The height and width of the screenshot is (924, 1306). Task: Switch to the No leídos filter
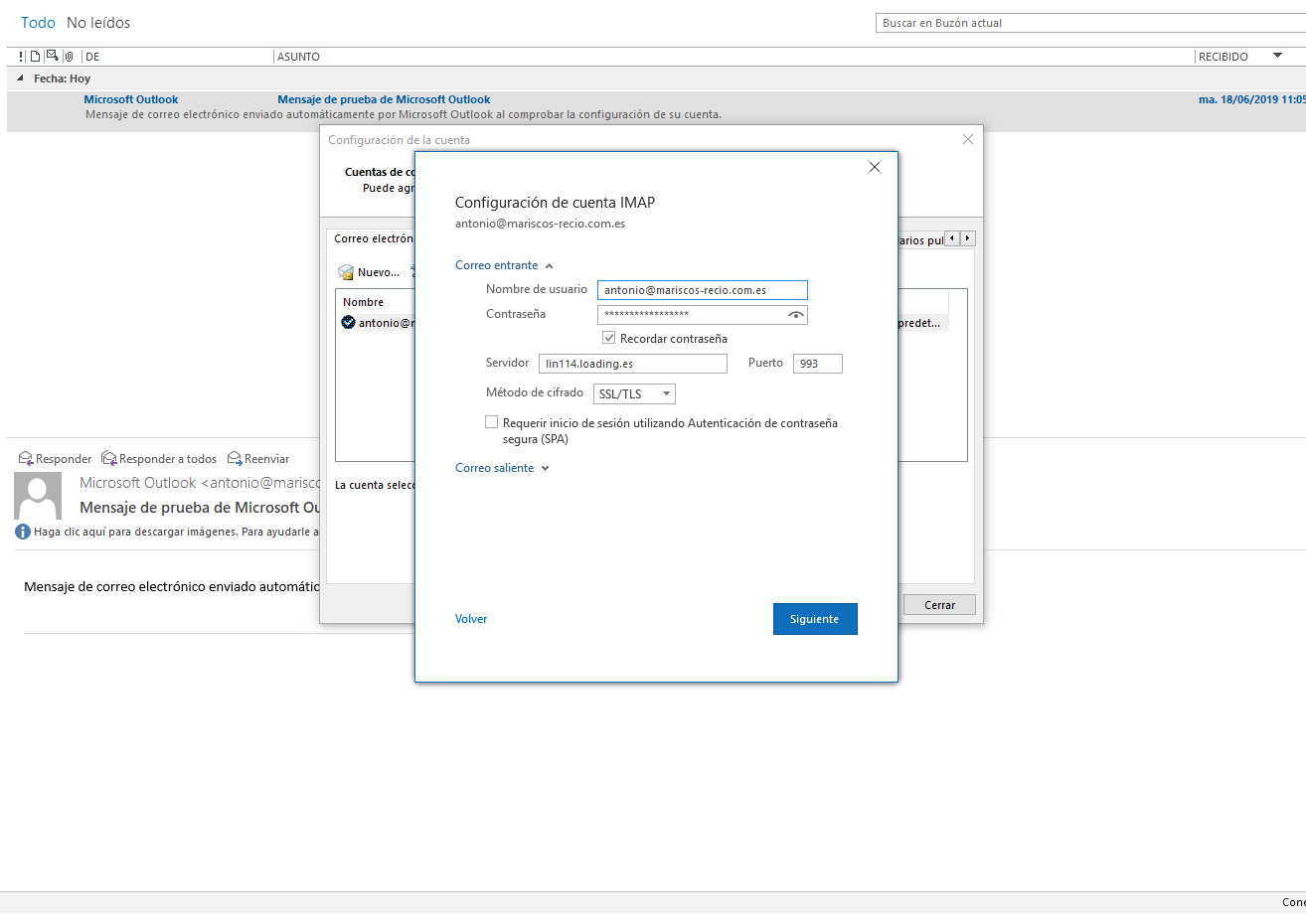98,23
